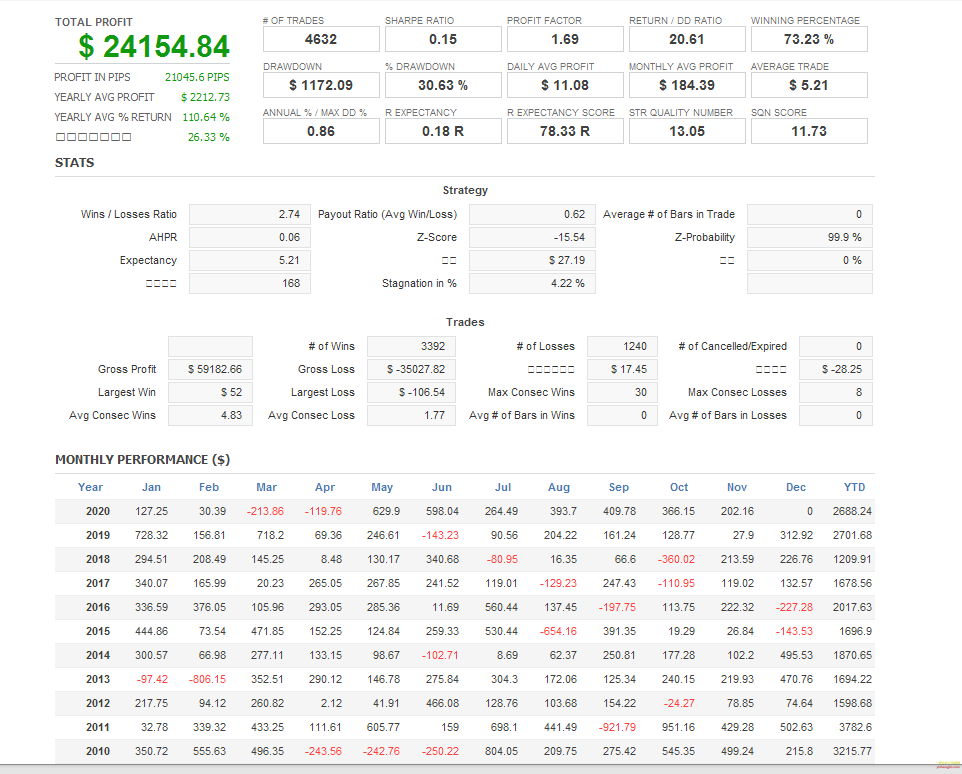Click Gross Loss field $ -35027.82

(411, 369)
